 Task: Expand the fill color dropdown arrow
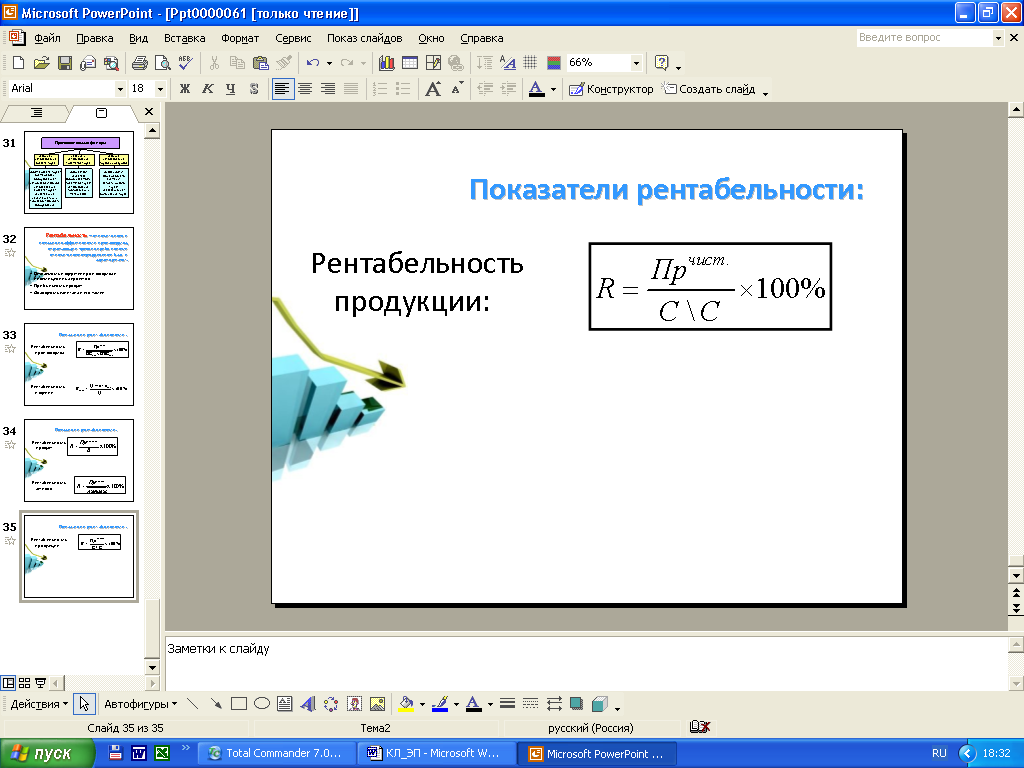422,705
